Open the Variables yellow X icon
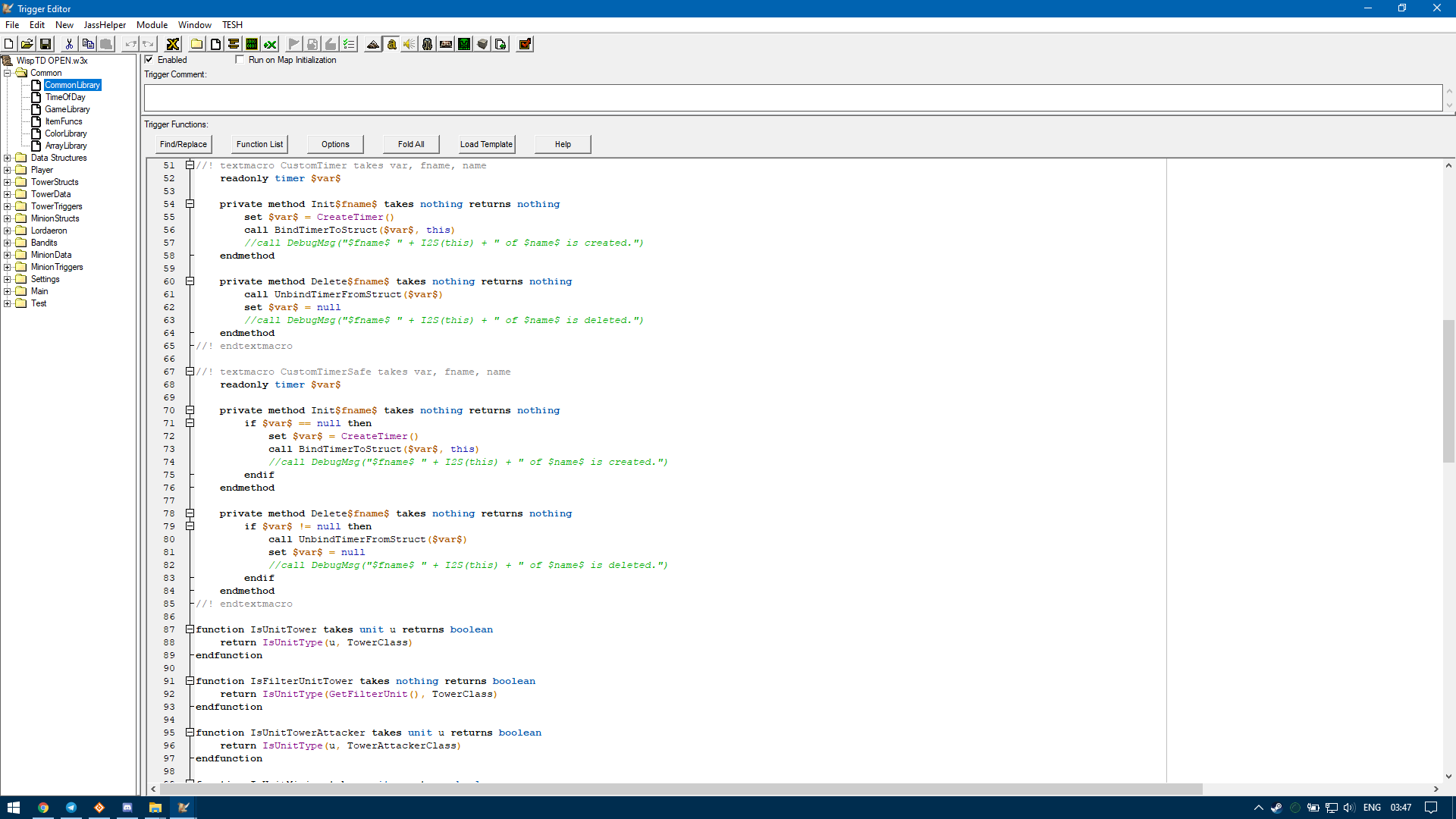The width and height of the screenshot is (1456, 819). pos(173,44)
